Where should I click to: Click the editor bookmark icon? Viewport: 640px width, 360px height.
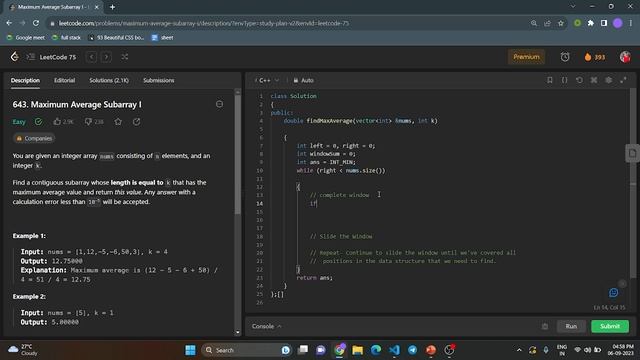[550, 80]
